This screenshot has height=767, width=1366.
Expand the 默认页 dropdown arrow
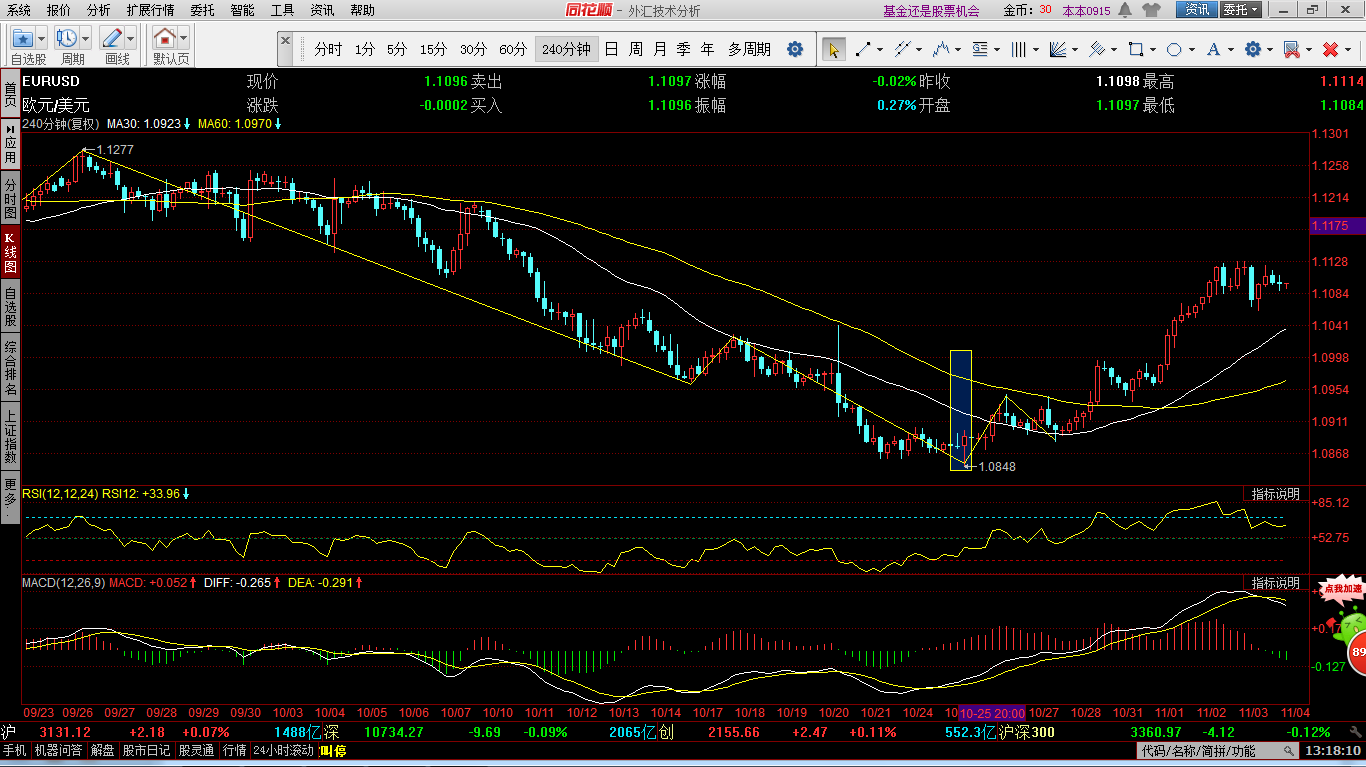coord(184,39)
